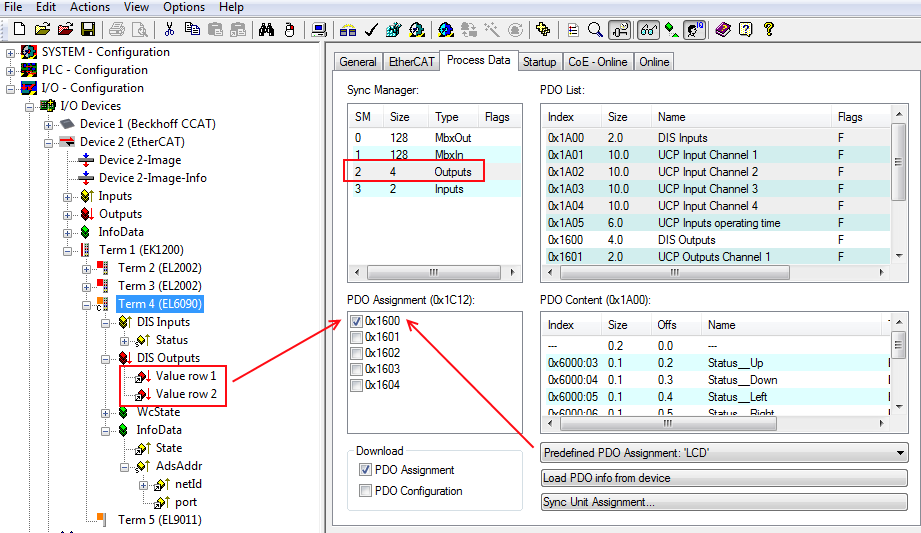921x533 pixels.
Task: Check the 0x1601 PDO assignment checkbox
Action: pos(356,337)
